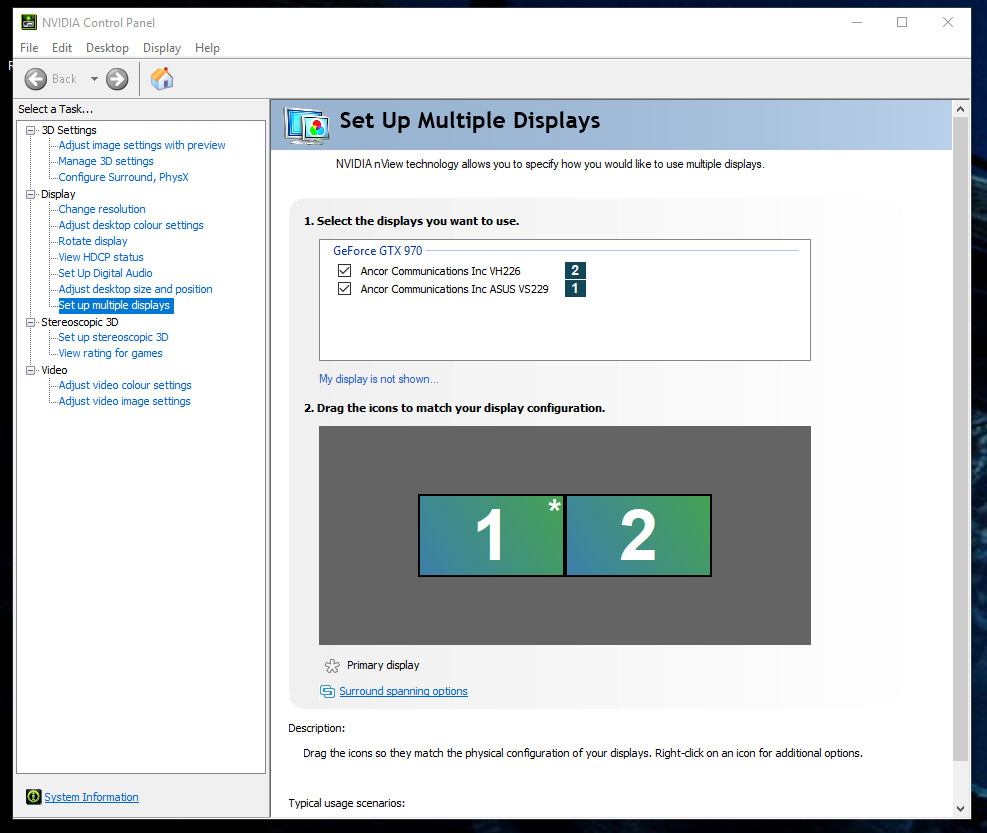This screenshot has width=987, height=833.
Task: Open Rotate display task
Action: [x=93, y=241]
